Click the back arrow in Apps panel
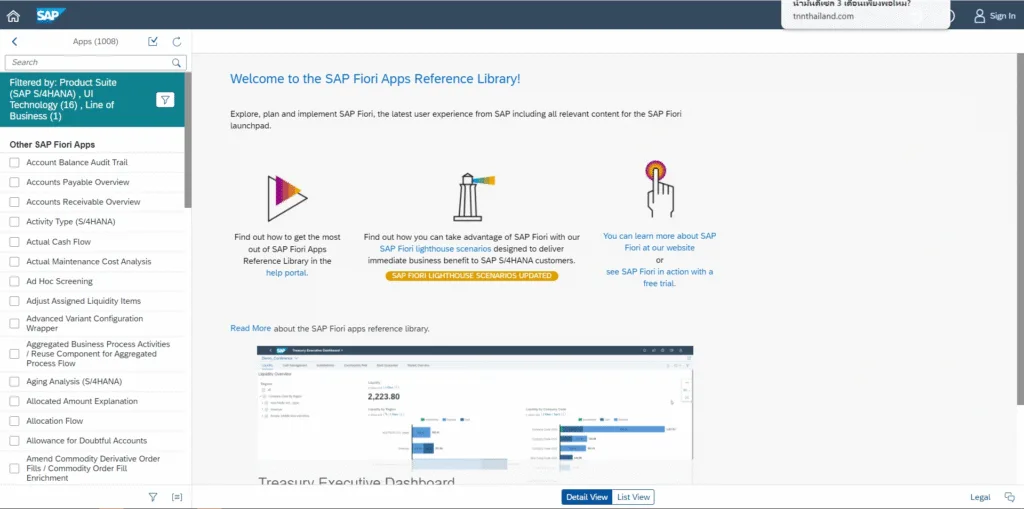 pyautogui.click(x=14, y=42)
